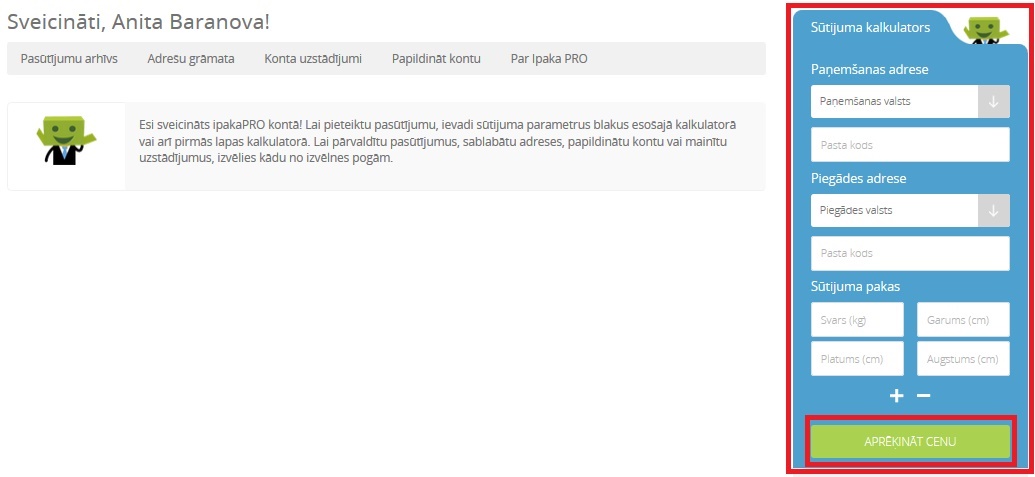
Task: Focus the Garums (cm) input field
Action: pos(963,320)
